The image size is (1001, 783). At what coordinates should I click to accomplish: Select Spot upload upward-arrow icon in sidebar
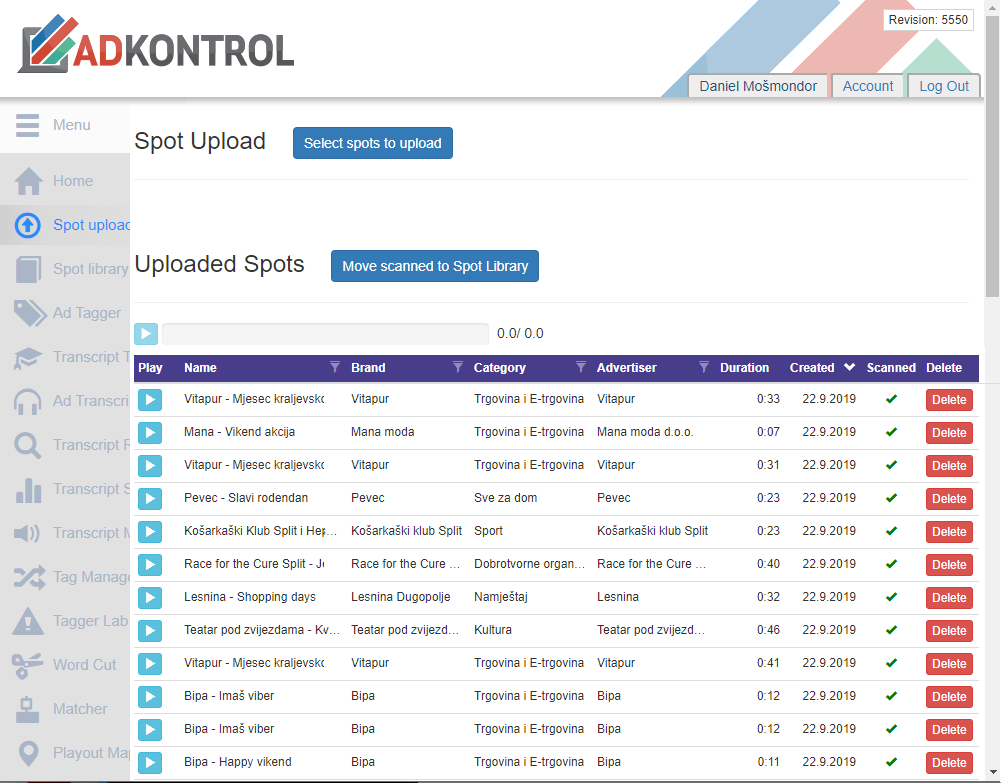(27, 225)
